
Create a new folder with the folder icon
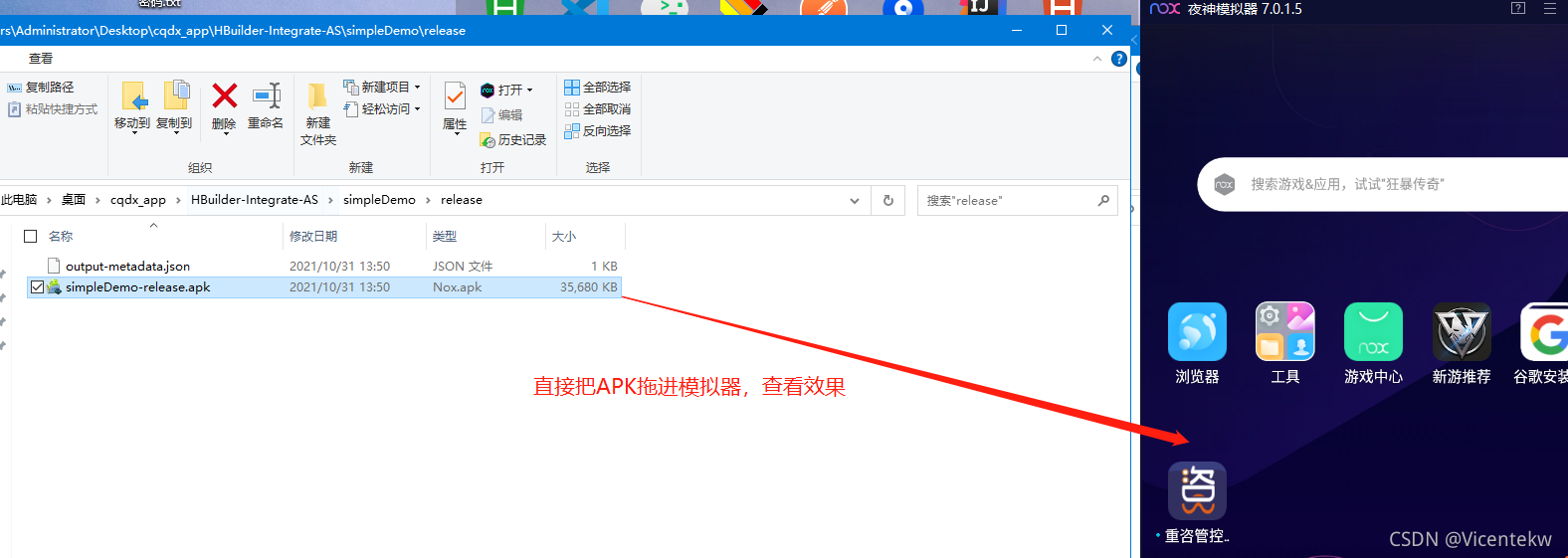pyautogui.click(x=317, y=95)
